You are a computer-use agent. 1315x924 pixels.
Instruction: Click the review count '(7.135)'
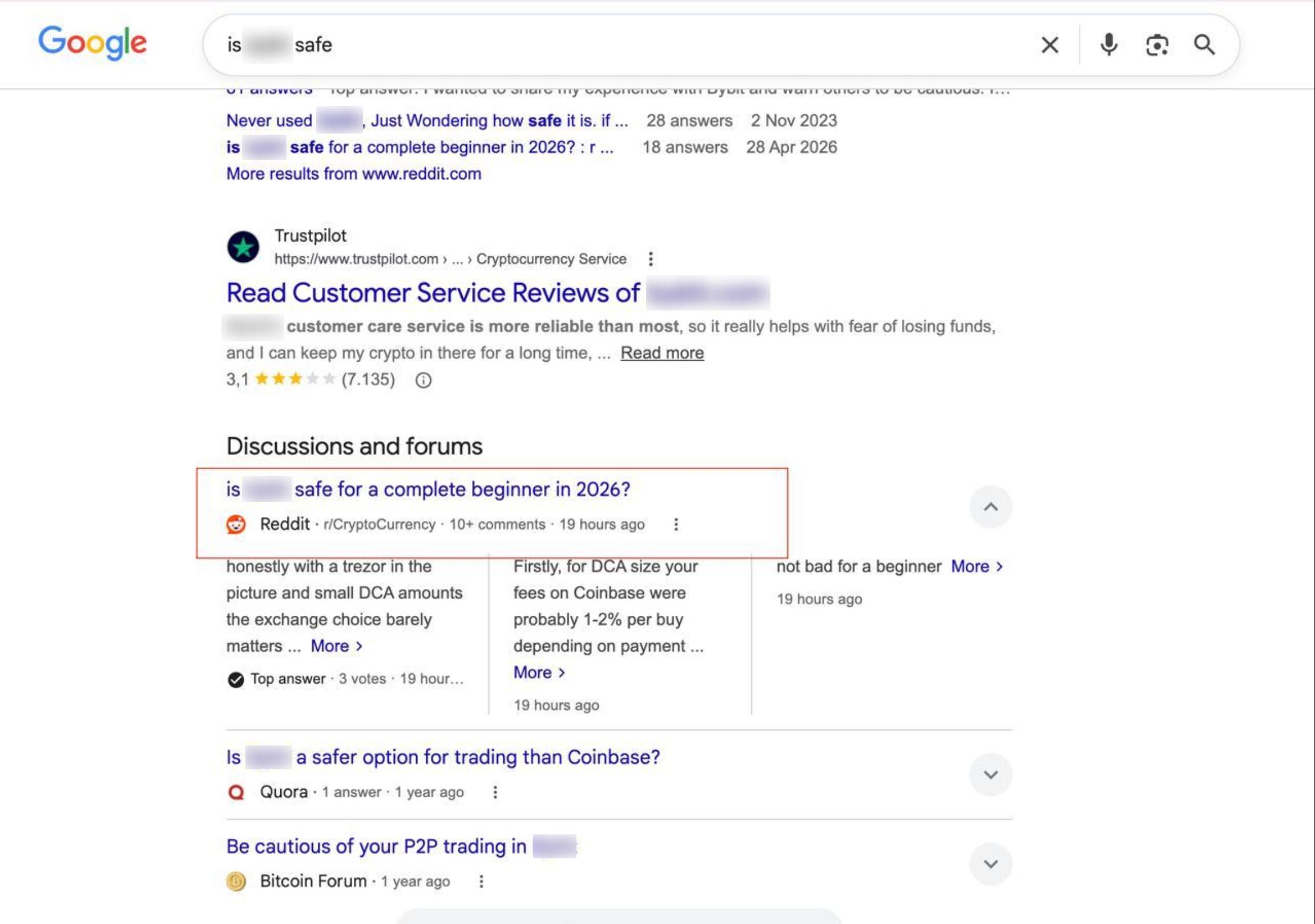tap(368, 379)
